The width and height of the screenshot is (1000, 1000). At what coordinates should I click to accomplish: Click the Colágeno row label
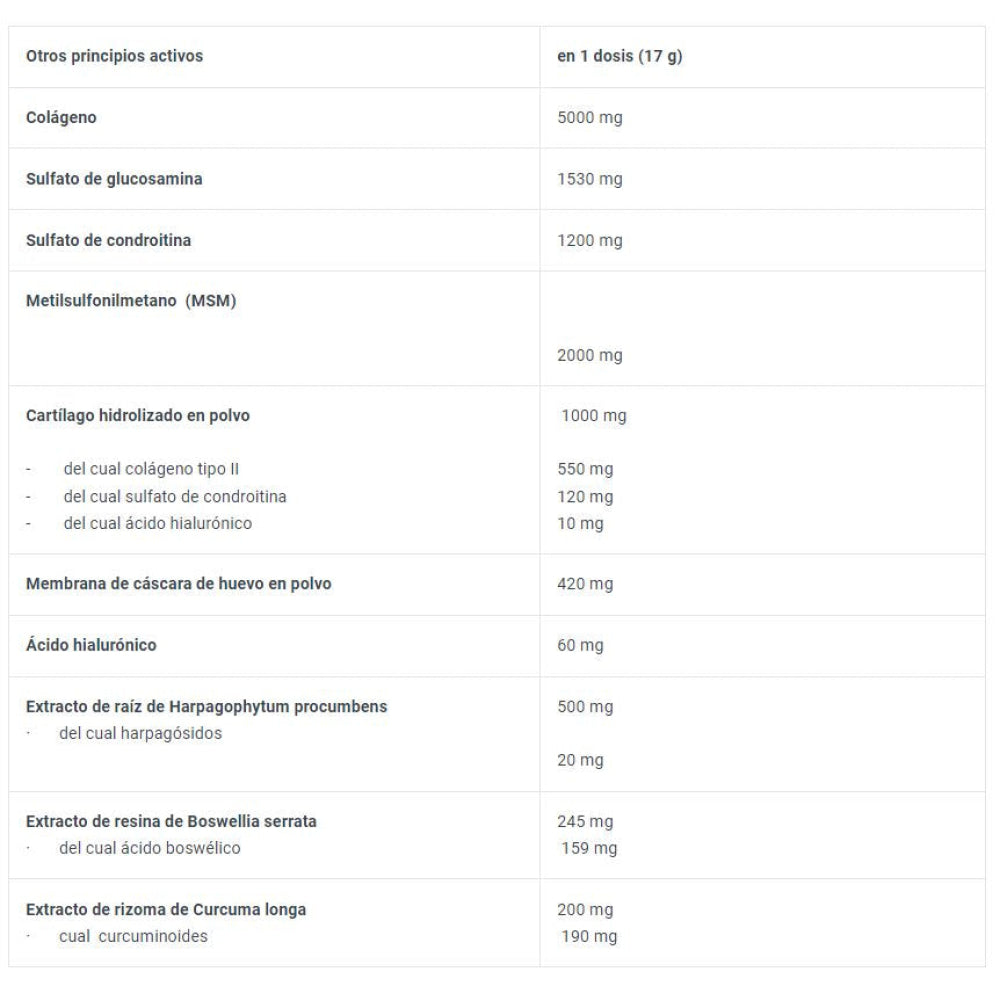(61, 118)
